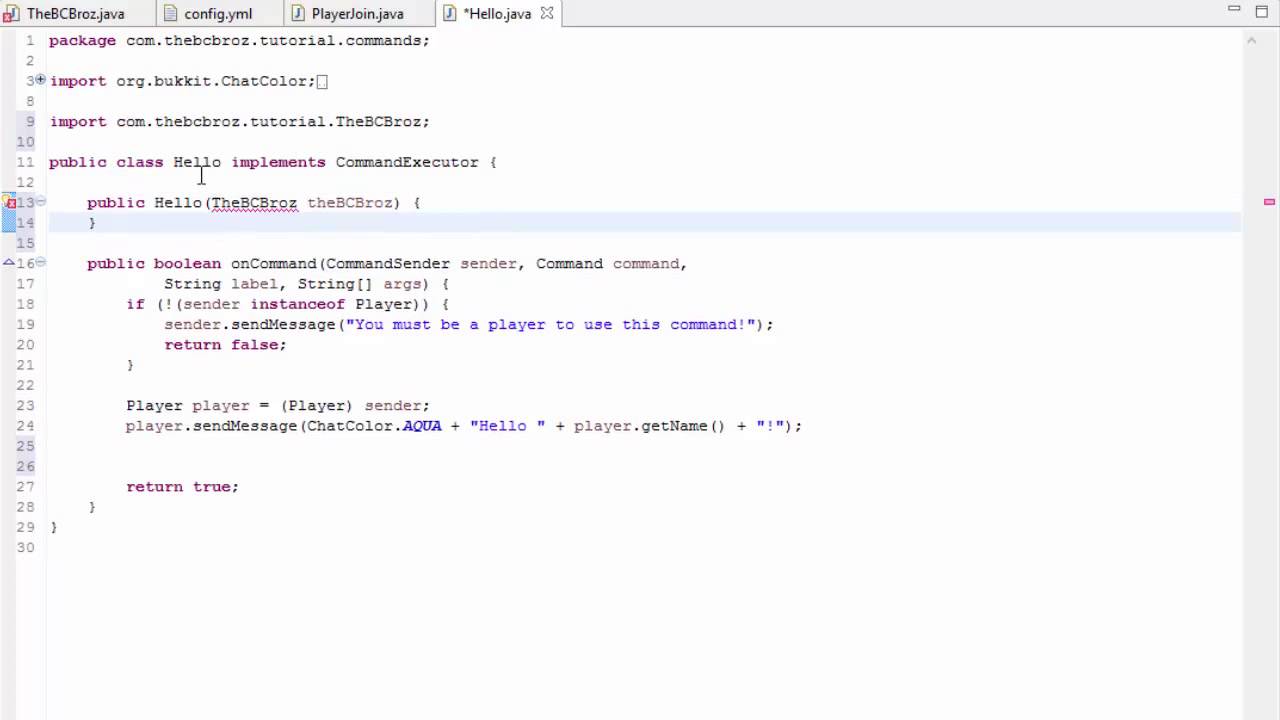Click the import com.thebcbroz.tutorial.TheBCBroz line
Screen dimensions: 1280x720
pos(239,122)
